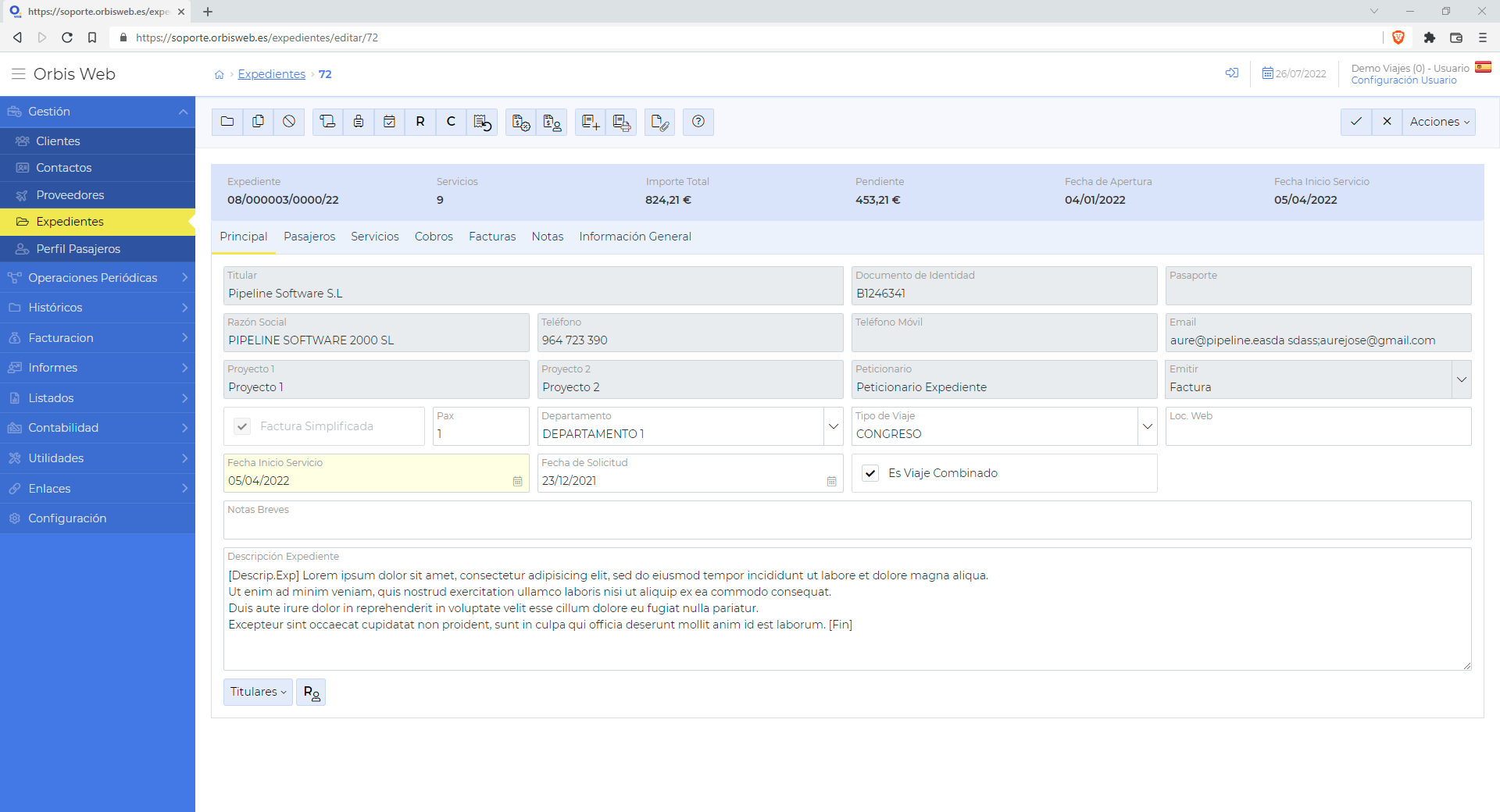Click the luggage suitcase toolbar icon

[359, 122]
